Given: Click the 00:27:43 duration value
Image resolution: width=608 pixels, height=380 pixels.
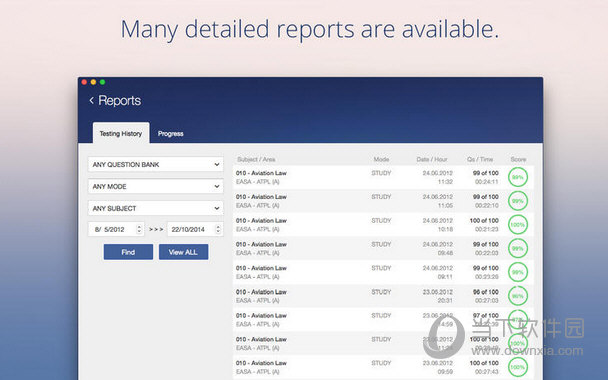Looking at the screenshot, I should point(487,371).
